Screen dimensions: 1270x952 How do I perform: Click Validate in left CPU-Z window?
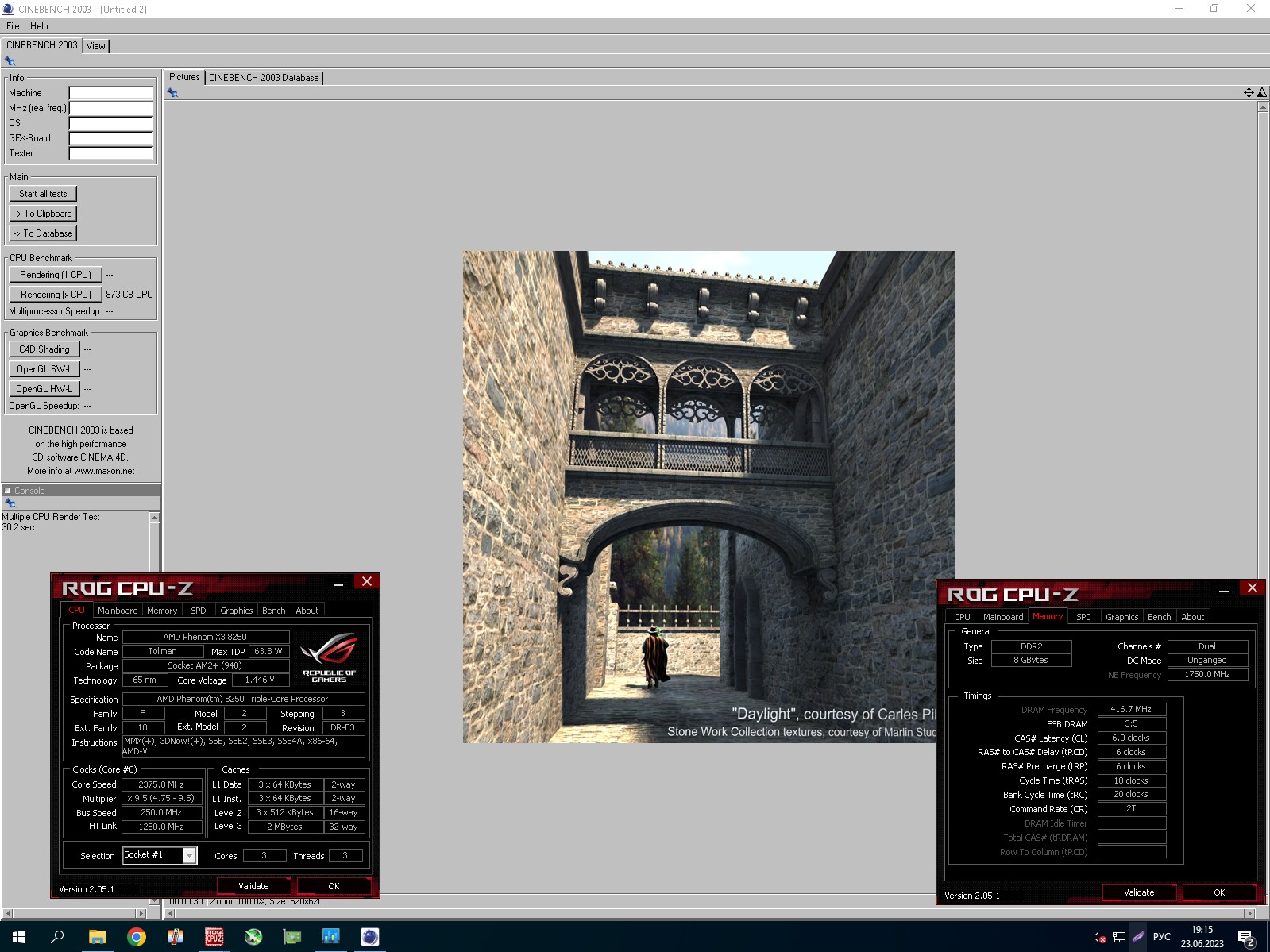click(x=253, y=886)
